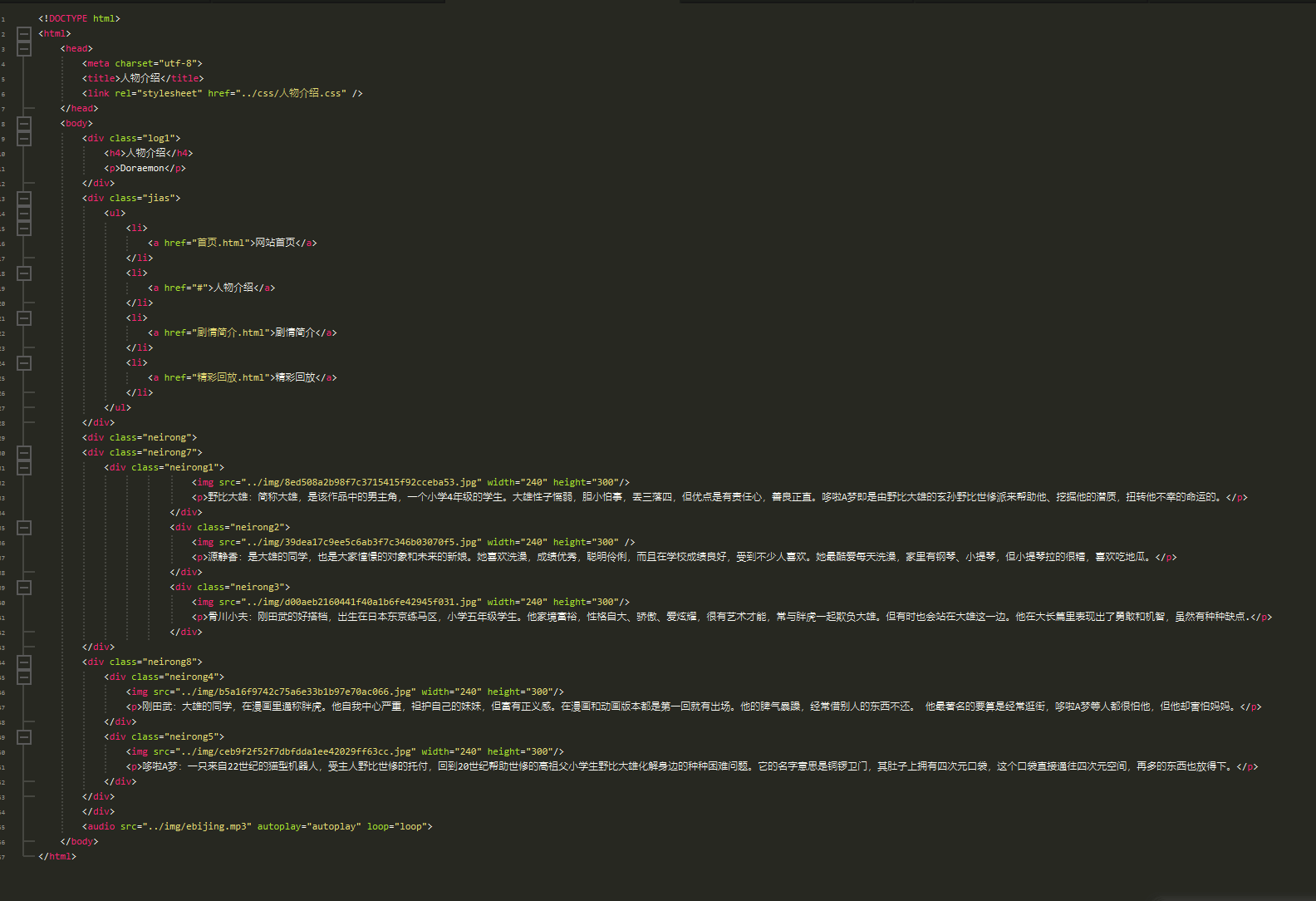The image size is (1316, 901).
Task: Collapse the li containing 精彩回放 link
Action: coord(24,363)
